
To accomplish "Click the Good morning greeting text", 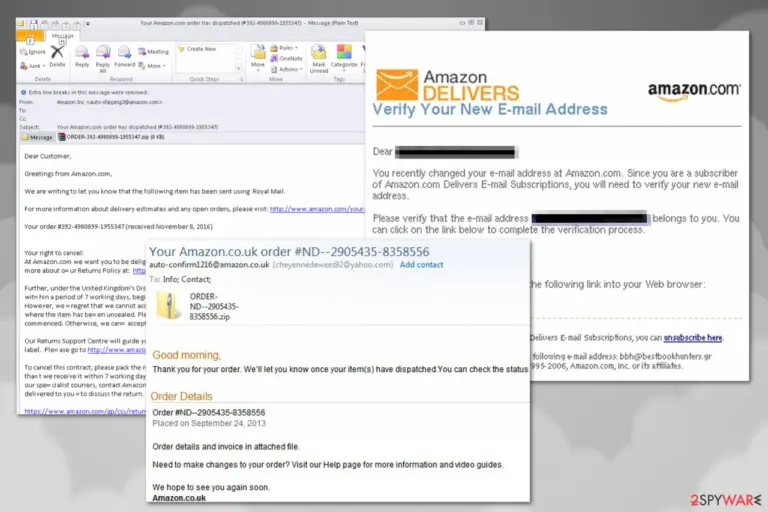I will pyautogui.click(x=186, y=355).
